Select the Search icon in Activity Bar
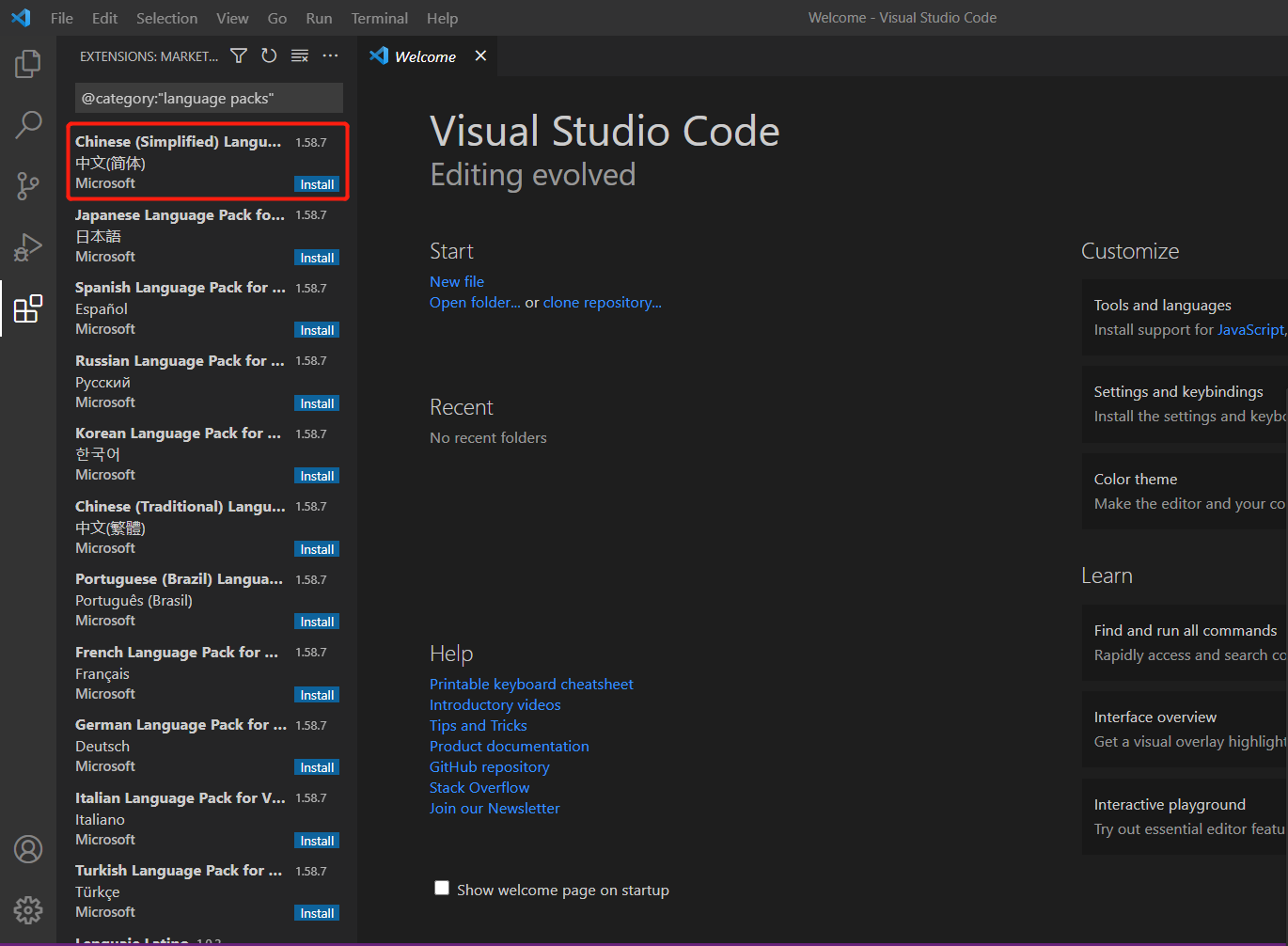1288x946 pixels. (27, 124)
